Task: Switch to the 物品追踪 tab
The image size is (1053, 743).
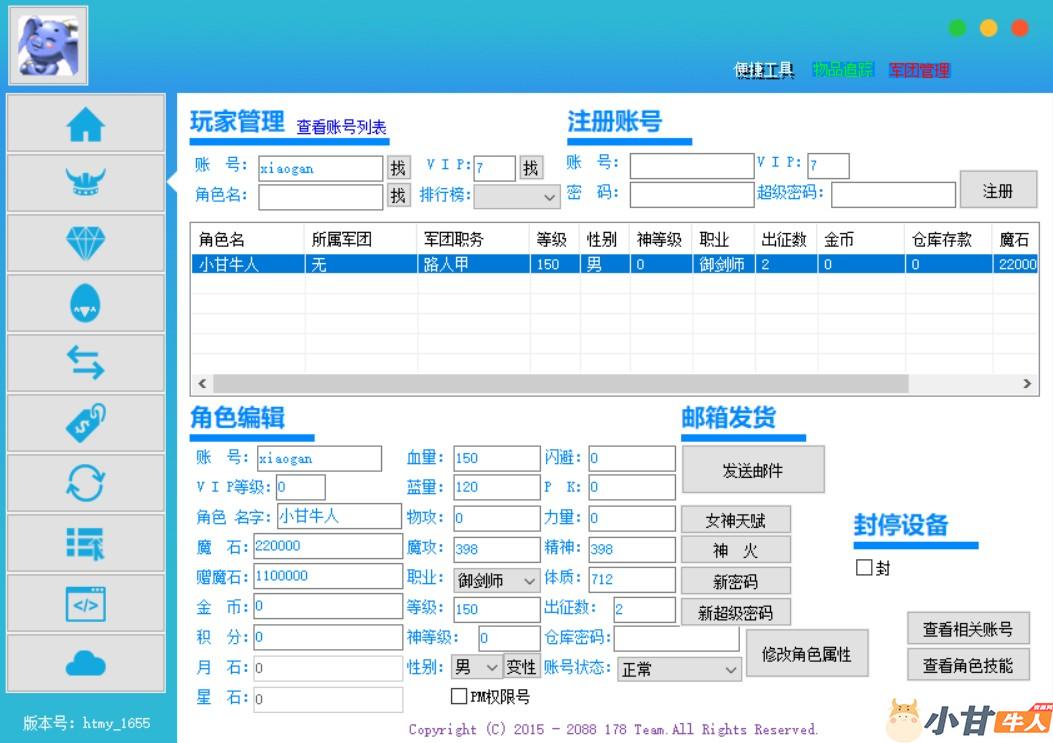Action: point(842,70)
